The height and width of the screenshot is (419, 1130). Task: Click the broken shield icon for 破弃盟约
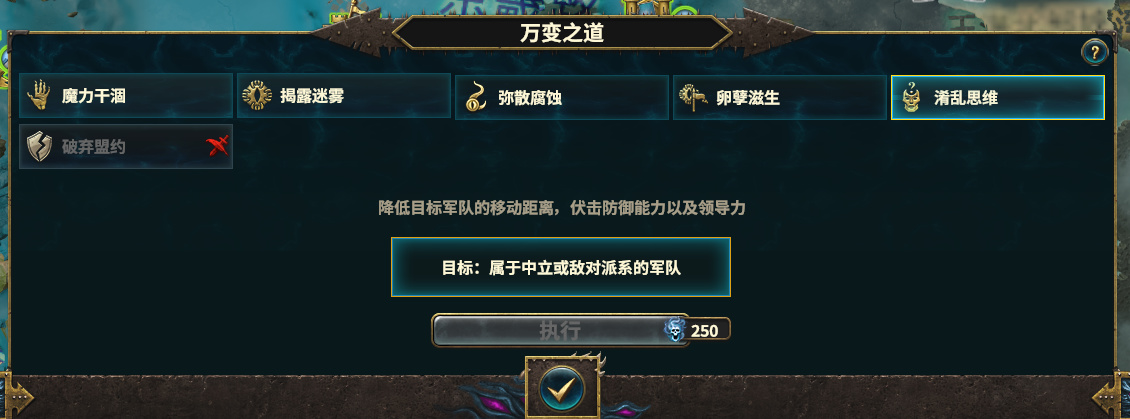[x=38, y=146]
